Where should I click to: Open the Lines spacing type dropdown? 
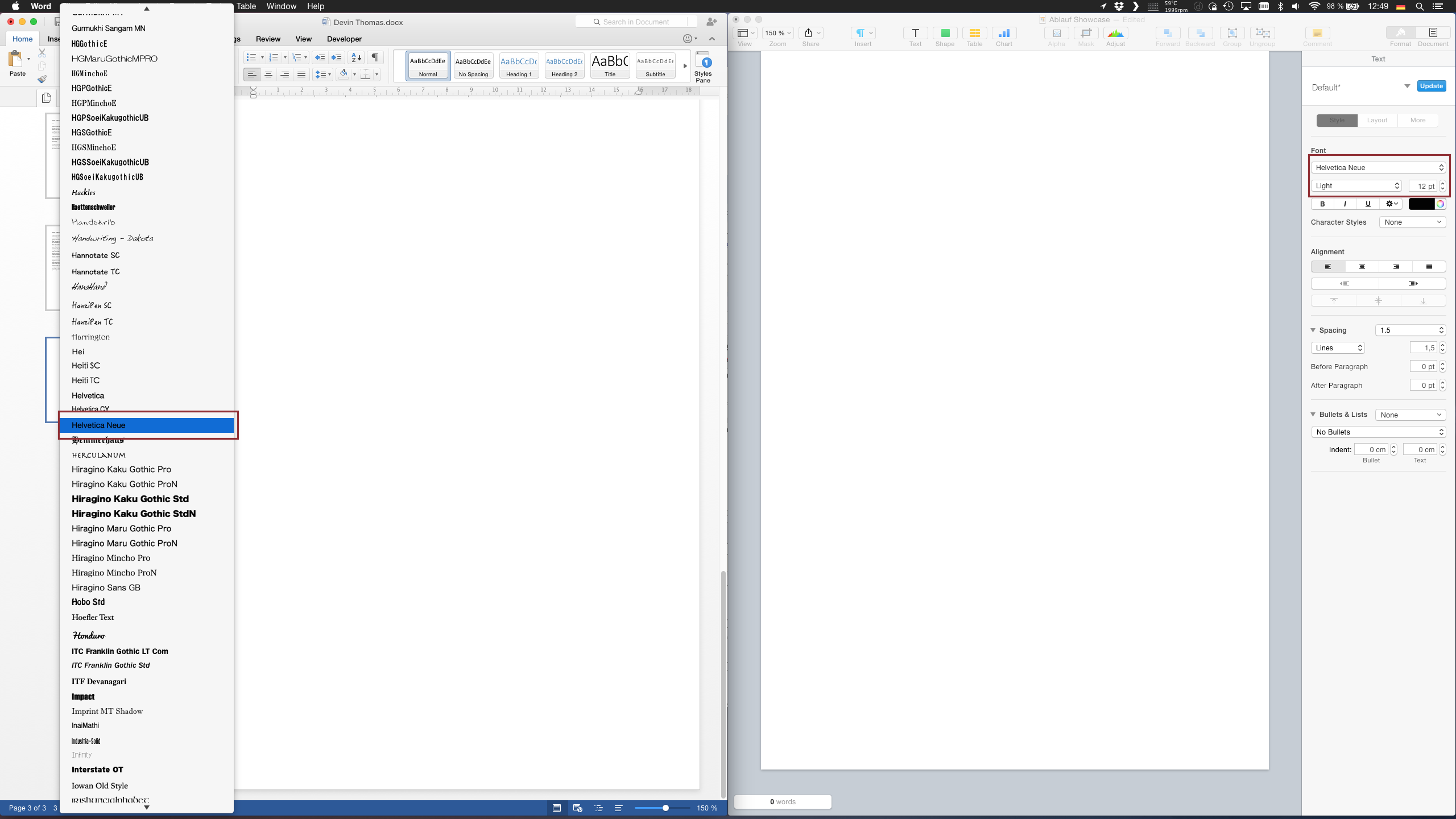[1338, 348]
